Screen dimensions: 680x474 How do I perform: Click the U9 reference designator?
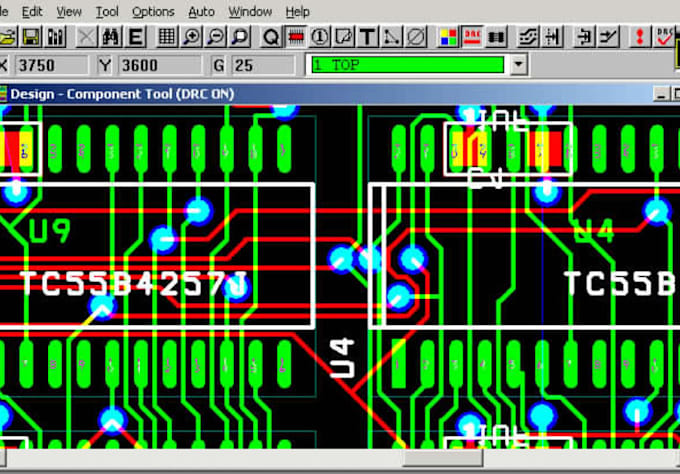[x=50, y=231]
